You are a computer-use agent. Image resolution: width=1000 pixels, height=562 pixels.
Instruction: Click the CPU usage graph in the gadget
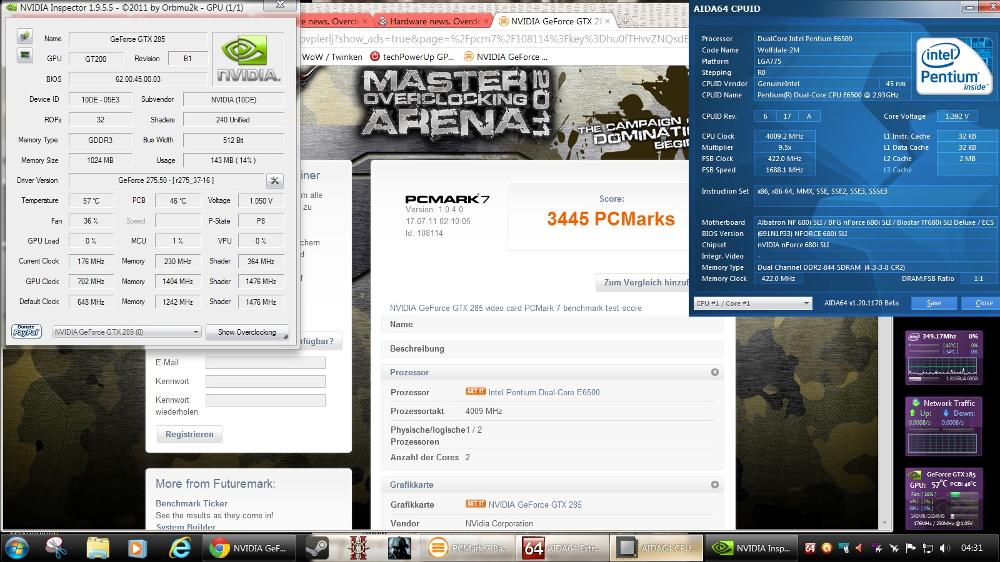pos(943,366)
